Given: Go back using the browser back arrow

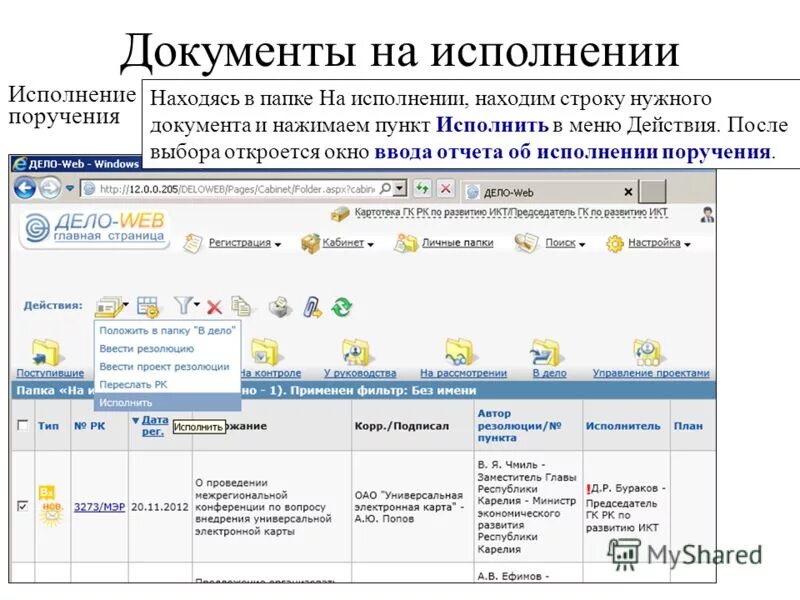Looking at the screenshot, I should point(24,189).
